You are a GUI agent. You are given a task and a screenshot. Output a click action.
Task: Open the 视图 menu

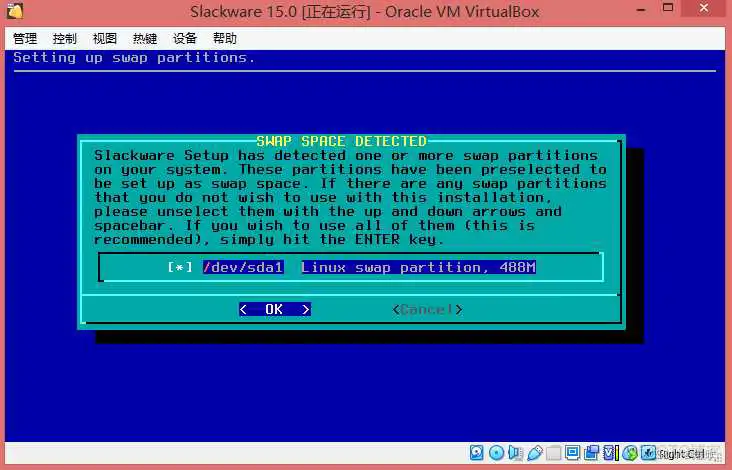pos(105,39)
